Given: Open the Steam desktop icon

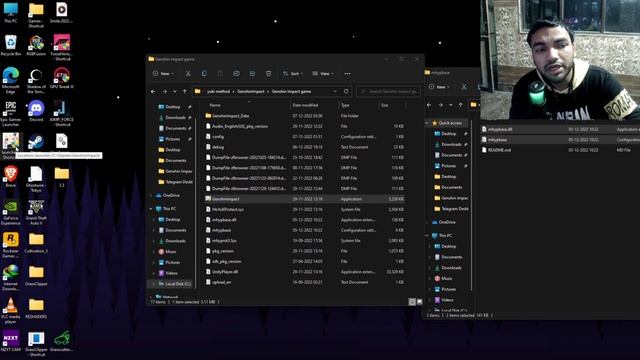Looking at the screenshot, I should click(x=36, y=142).
